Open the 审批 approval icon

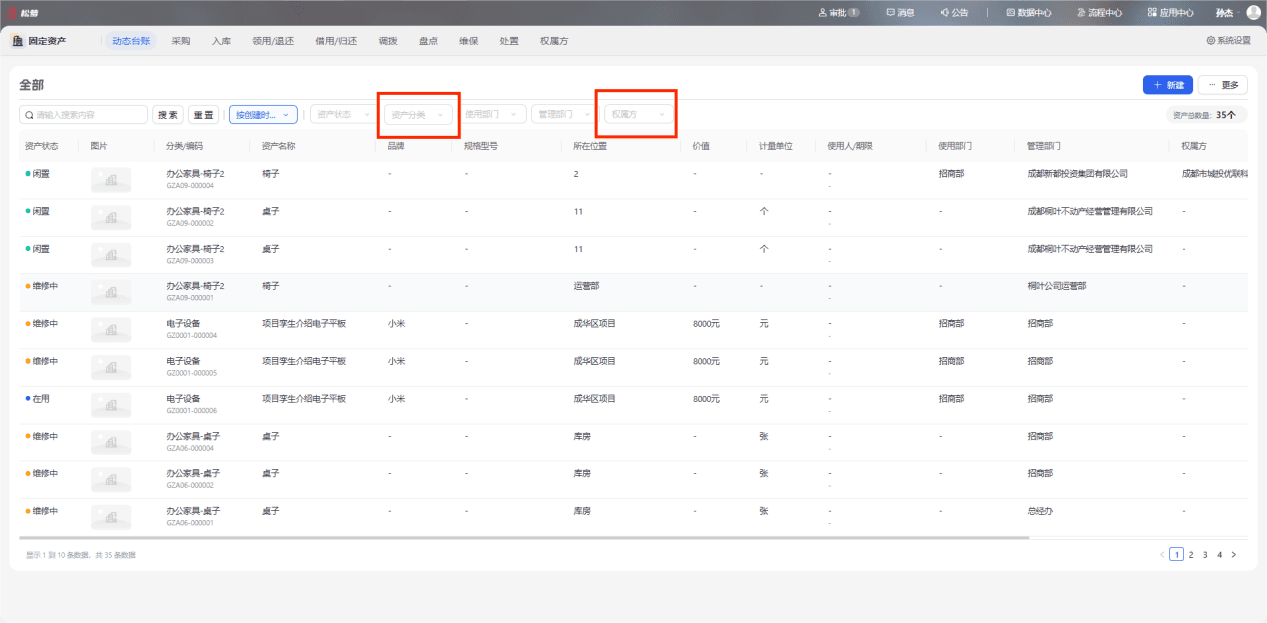[x=823, y=13]
